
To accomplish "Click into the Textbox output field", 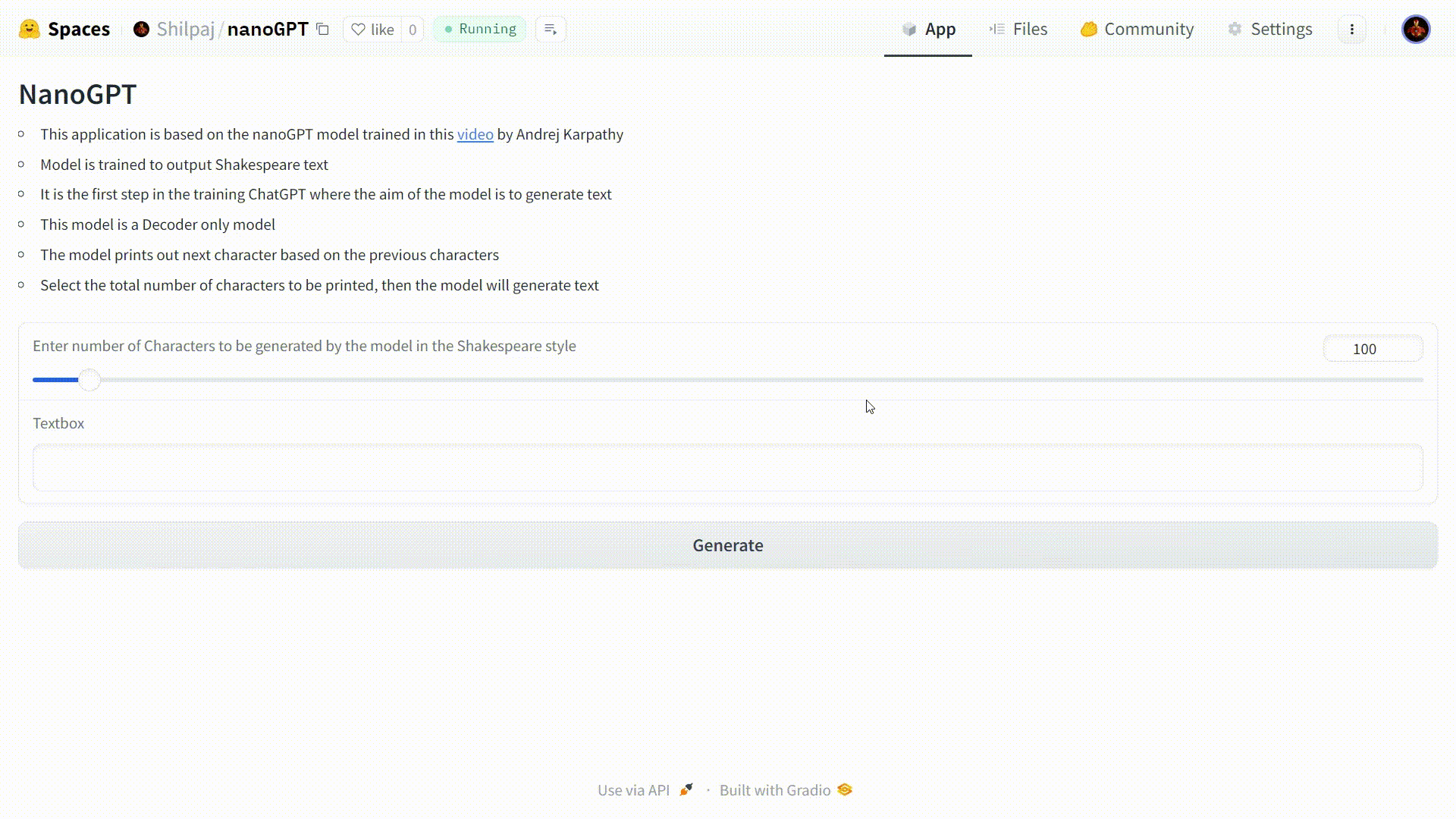I will (x=728, y=467).
